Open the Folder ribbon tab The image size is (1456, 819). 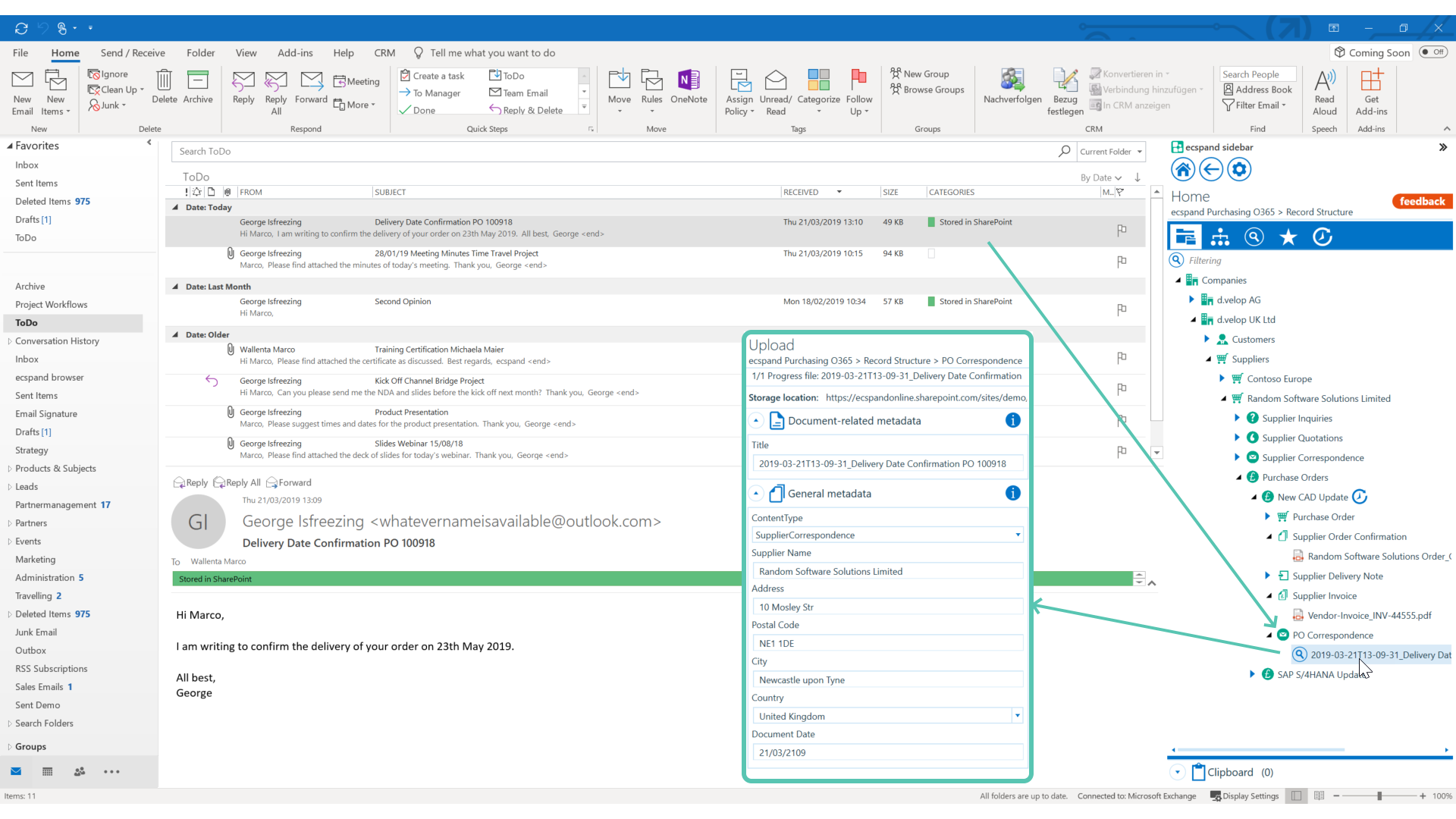click(200, 52)
